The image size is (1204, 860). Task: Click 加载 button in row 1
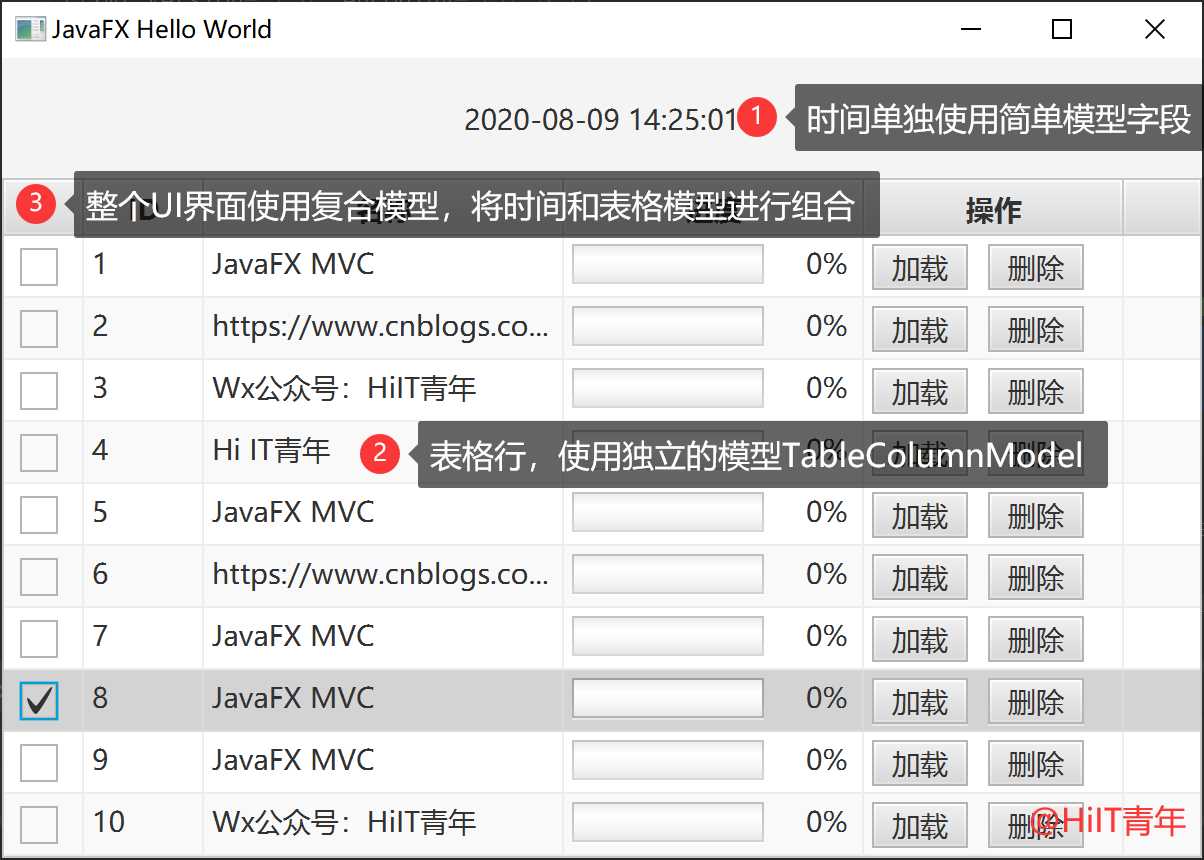click(919, 268)
